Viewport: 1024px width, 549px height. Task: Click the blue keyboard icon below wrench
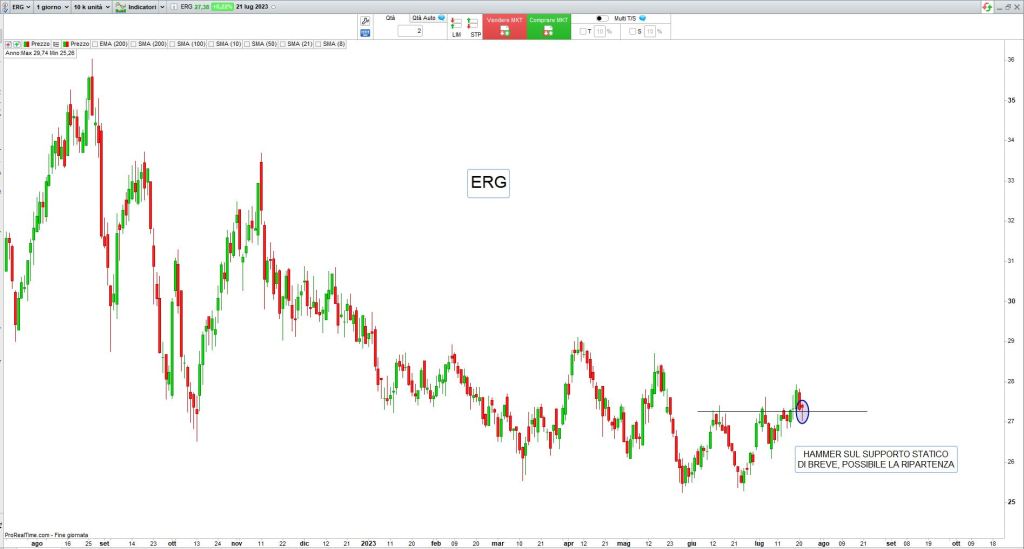point(365,33)
